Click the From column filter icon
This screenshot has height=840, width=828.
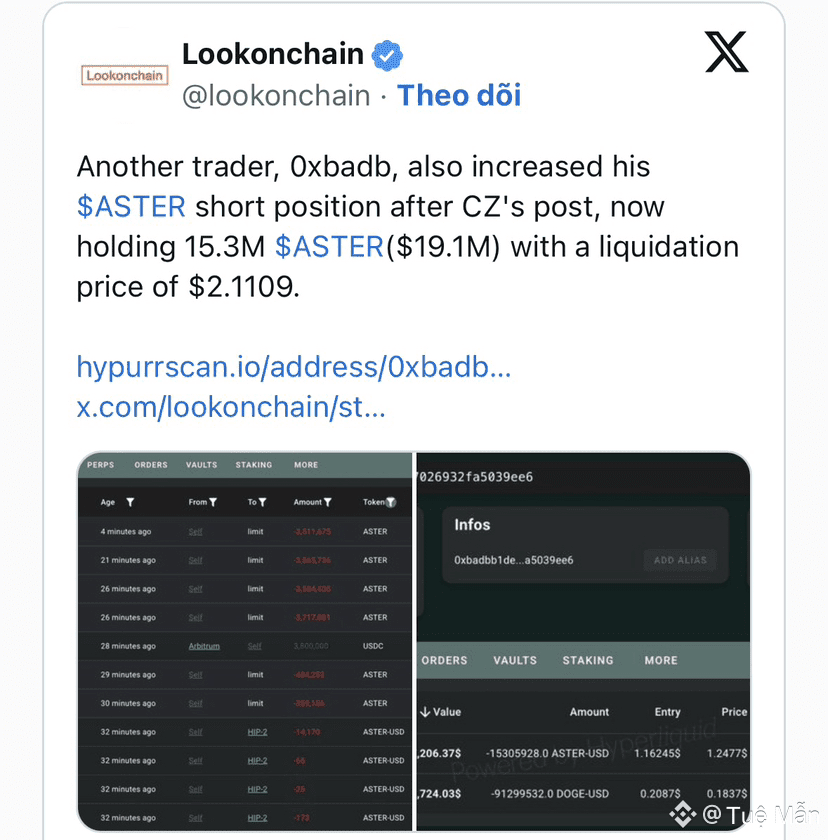213,502
